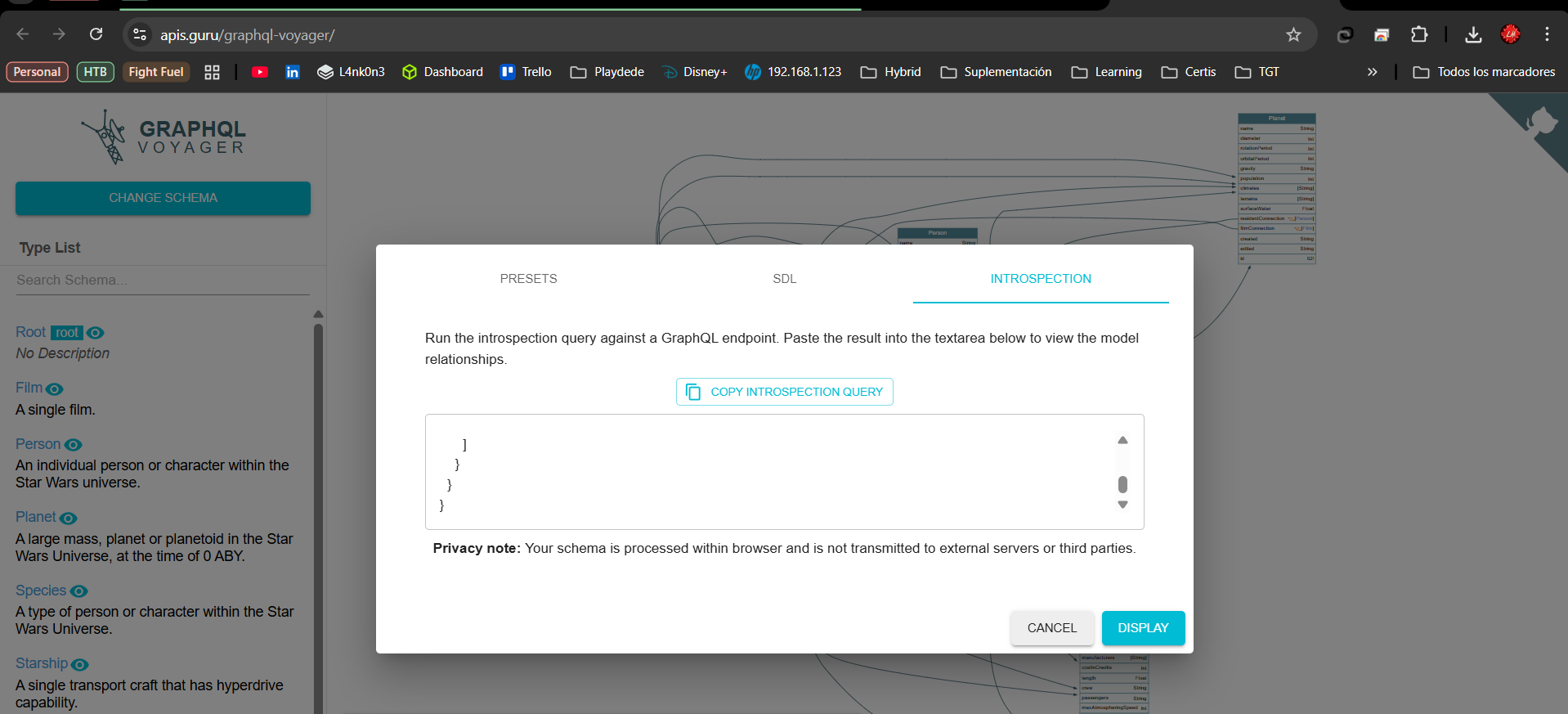Reload the page
Image resolution: width=1568 pixels, height=714 pixels.
tap(96, 34)
